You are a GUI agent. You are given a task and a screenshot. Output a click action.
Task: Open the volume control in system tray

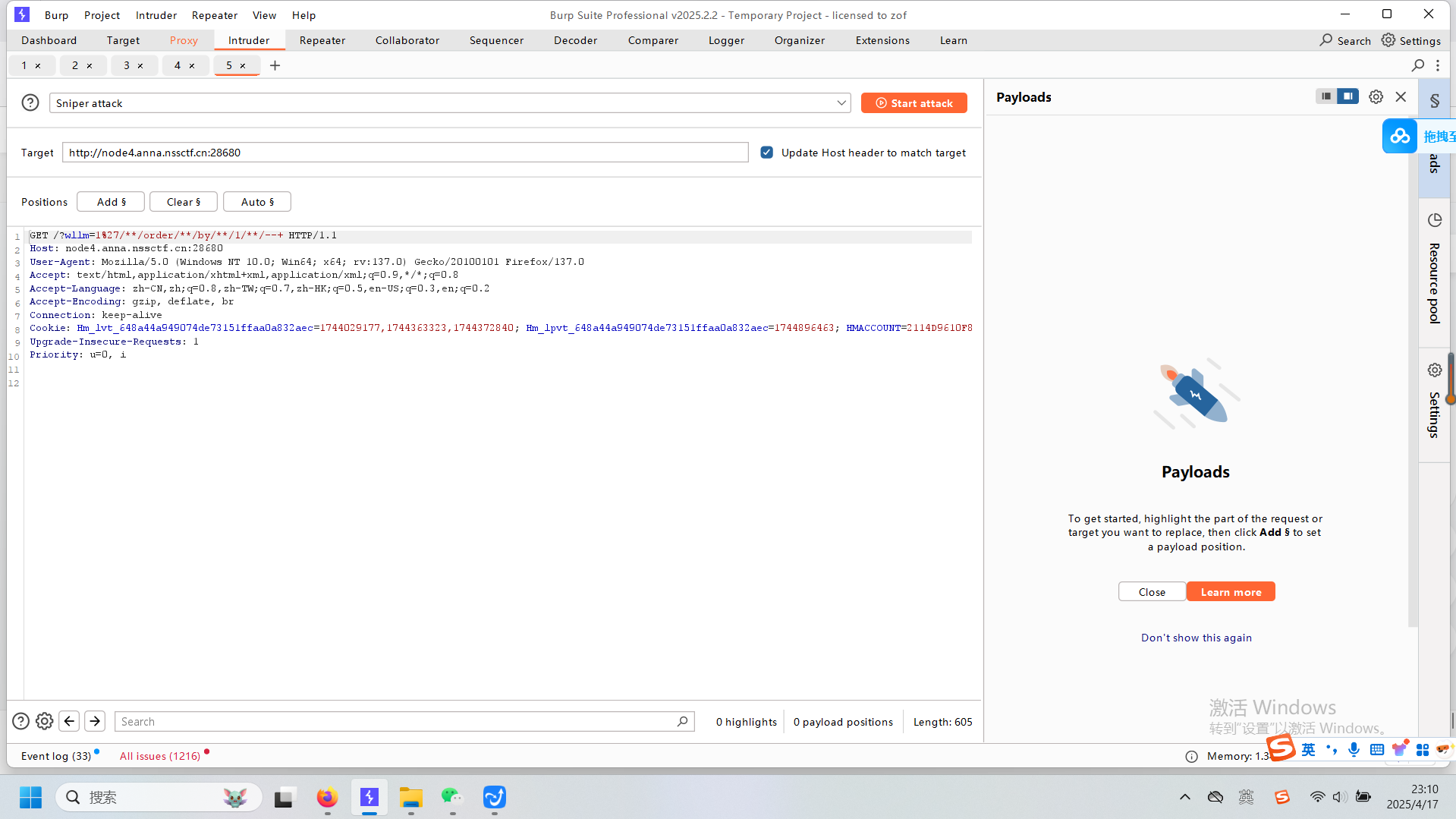pyautogui.click(x=1339, y=797)
